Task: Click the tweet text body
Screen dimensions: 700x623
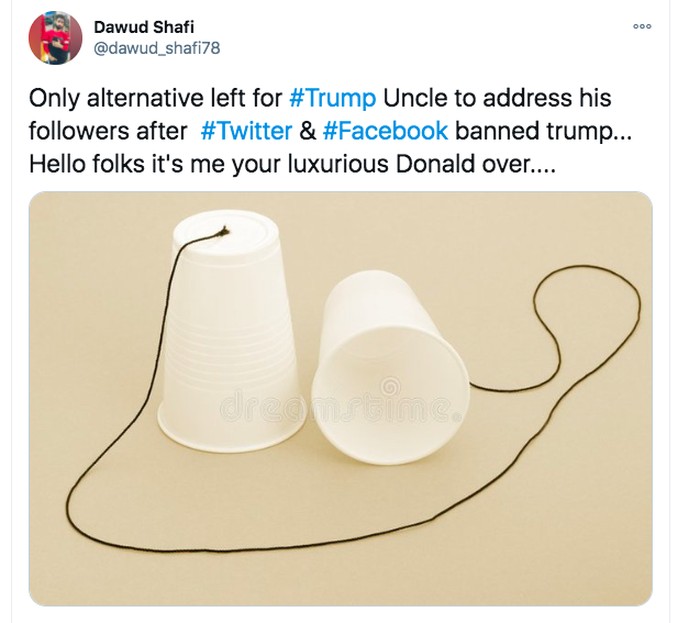Action: (330, 131)
